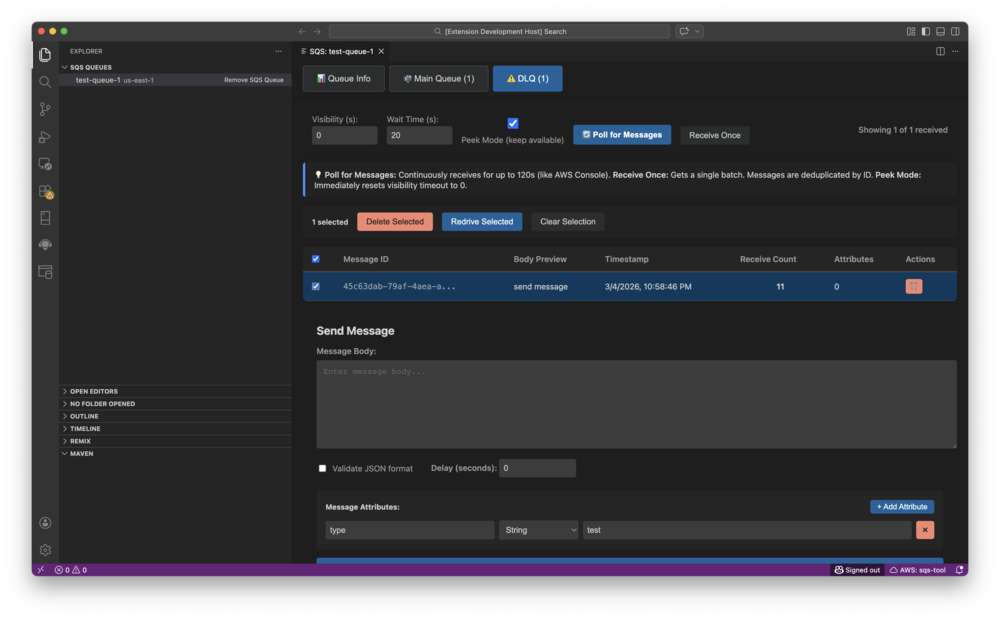This screenshot has height=618, width=1000.
Task: Click the attribute name field containing type
Action: click(409, 530)
